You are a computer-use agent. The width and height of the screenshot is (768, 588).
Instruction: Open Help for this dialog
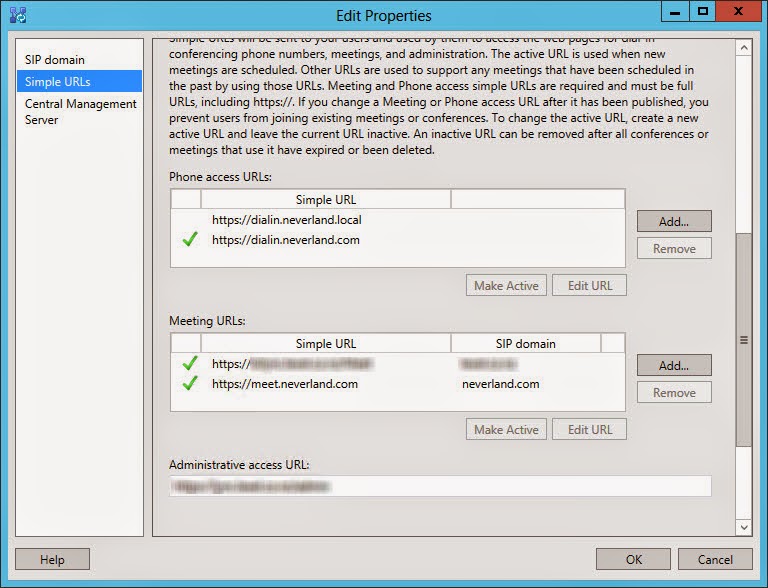point(52,559)
